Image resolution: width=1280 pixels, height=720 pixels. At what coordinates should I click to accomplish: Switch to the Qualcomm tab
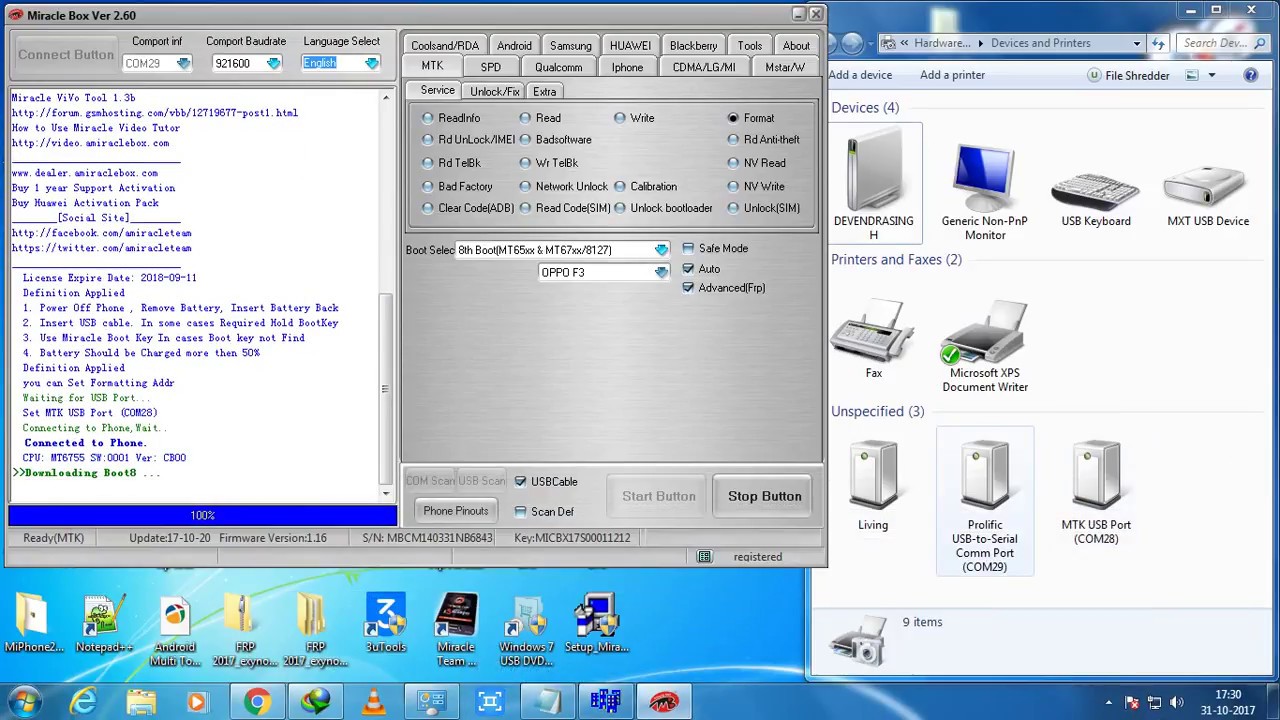pos(558,67)
